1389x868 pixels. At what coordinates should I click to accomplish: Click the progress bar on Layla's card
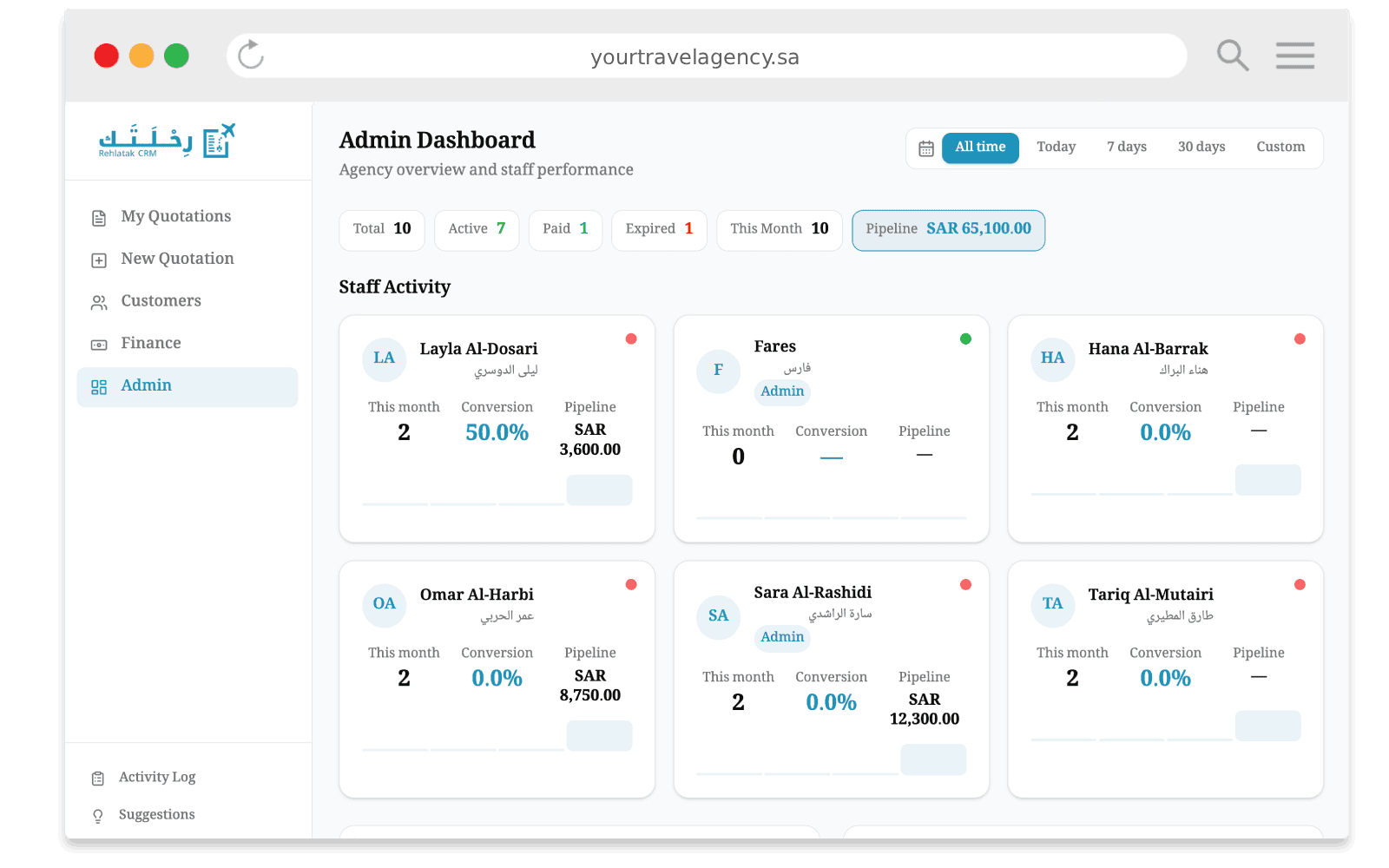pos(463,503)
